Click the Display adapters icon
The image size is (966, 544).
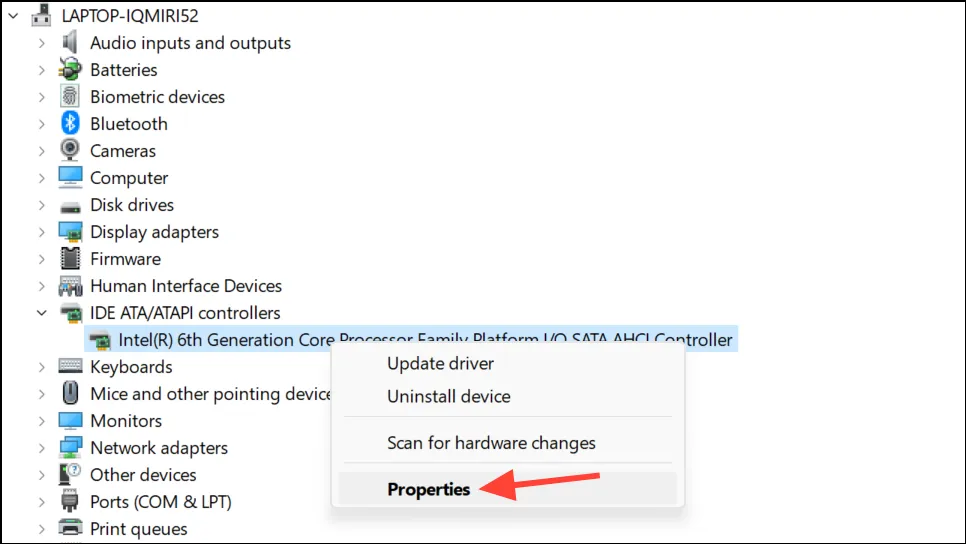coord(70,232)
